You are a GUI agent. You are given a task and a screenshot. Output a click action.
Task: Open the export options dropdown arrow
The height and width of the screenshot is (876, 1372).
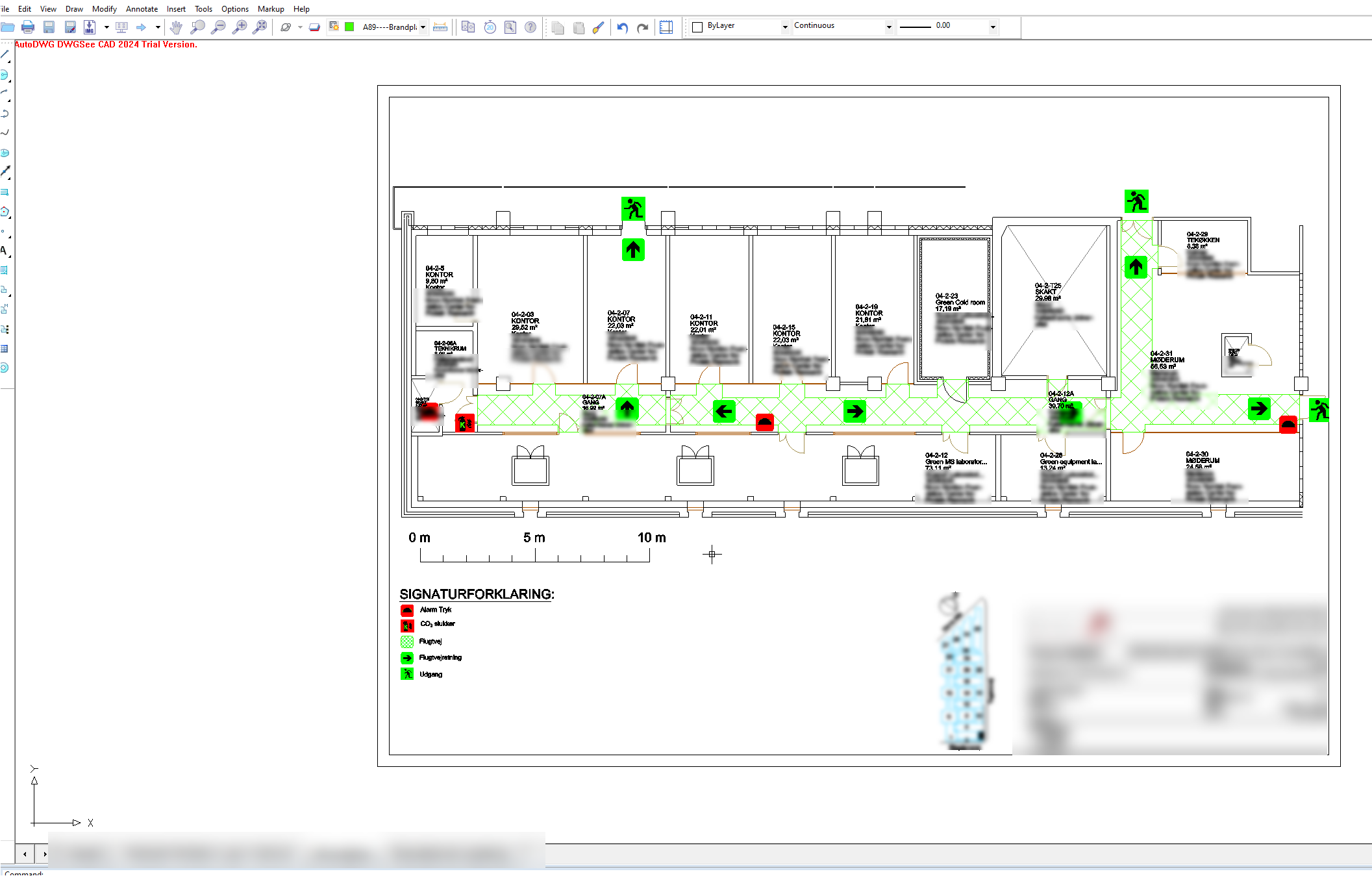pos(106,27)
